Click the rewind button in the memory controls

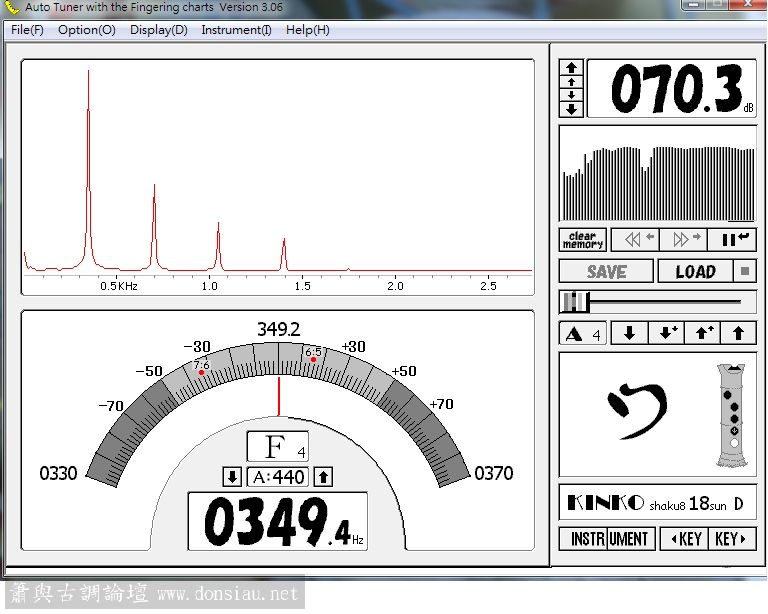coord(633,240)
